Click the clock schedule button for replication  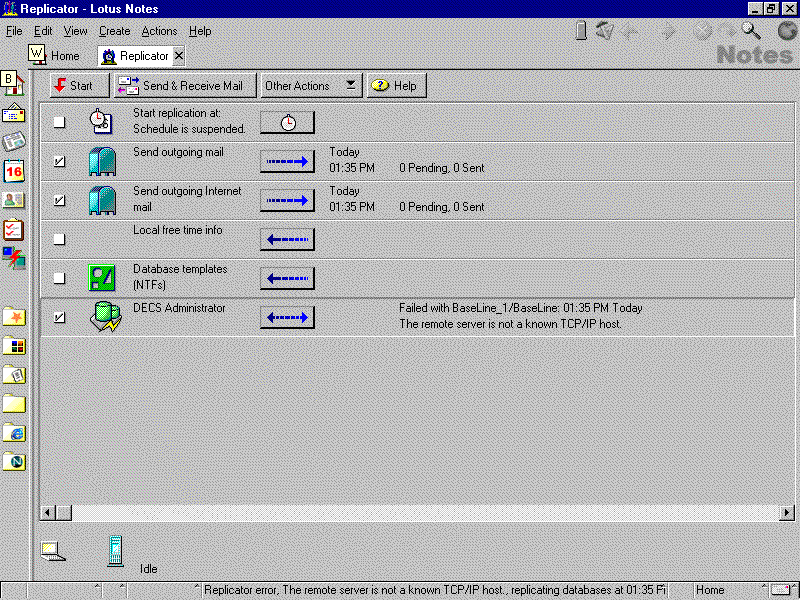click(287, 122)
